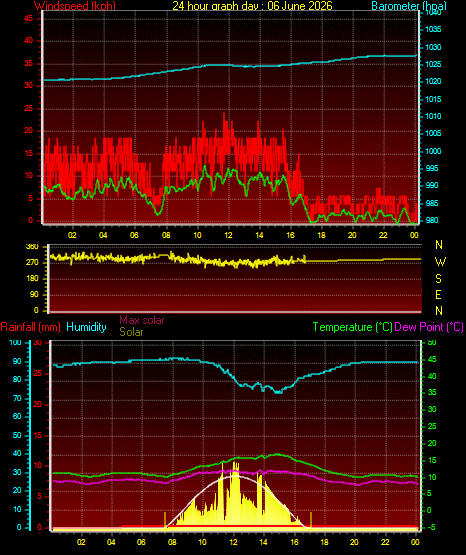Screen dimensions: 466x555
Task: Click the 980 barometer axis label
Action: click(432, 220)
